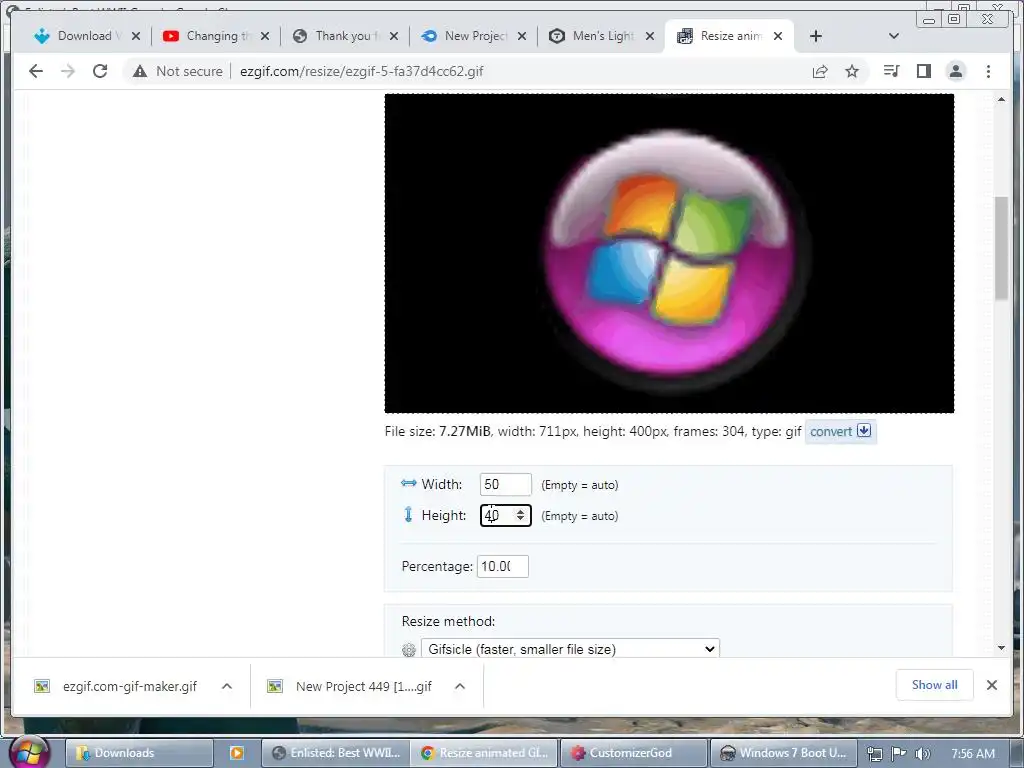Click Show all downloads

[x=935, y=685]
